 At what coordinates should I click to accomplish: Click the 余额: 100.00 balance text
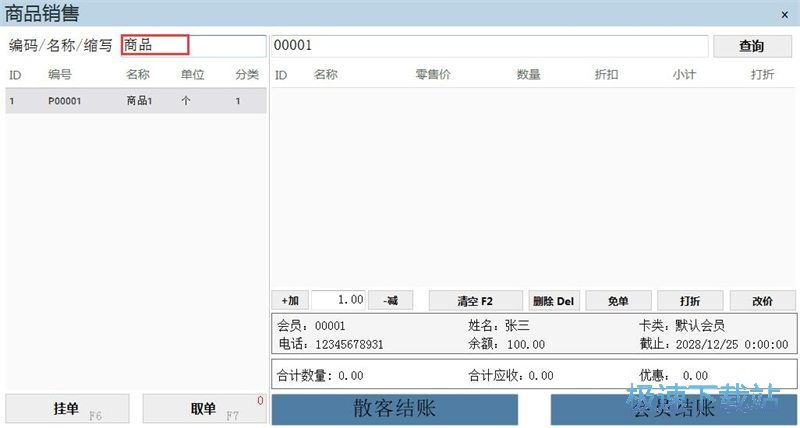click(x=507, y=344)
